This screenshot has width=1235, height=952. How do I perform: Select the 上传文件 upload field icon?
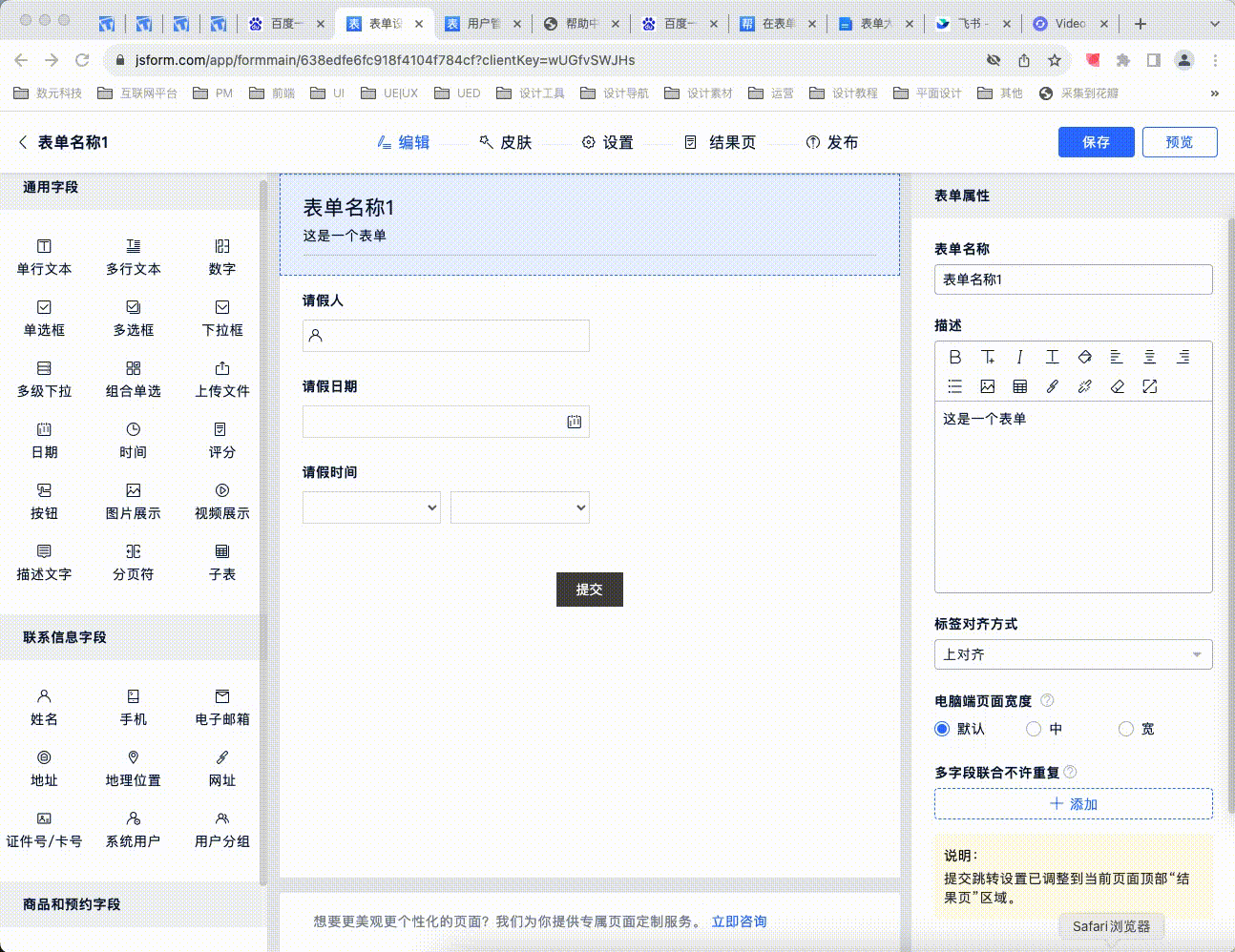[222, 369]
